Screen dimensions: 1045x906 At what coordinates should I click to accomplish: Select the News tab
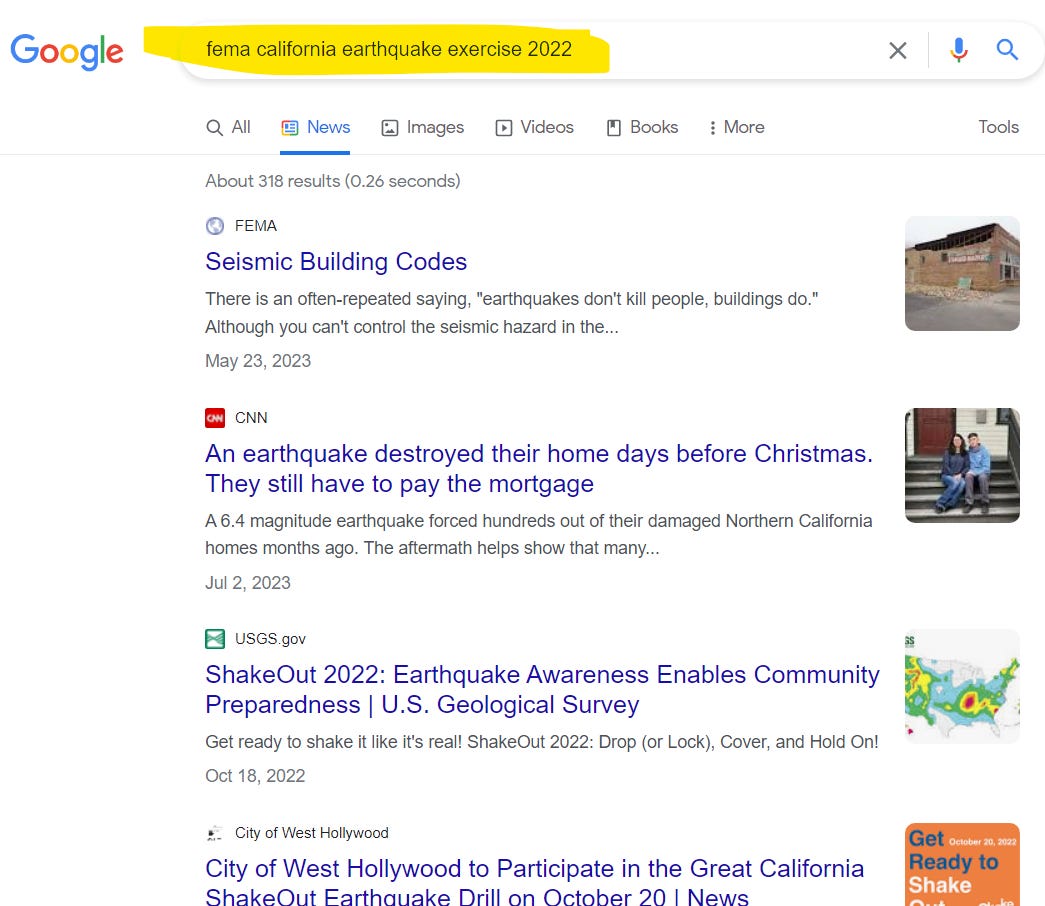click(x=315, y=127)
